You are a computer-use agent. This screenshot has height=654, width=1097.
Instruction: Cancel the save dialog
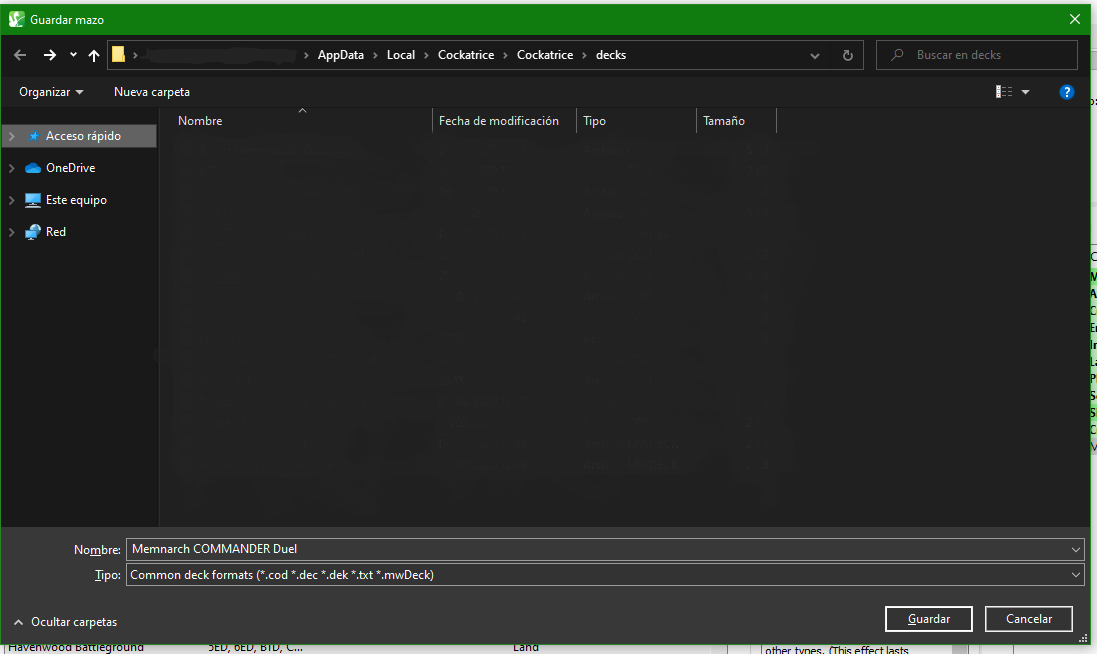(x=1028, y=619)
